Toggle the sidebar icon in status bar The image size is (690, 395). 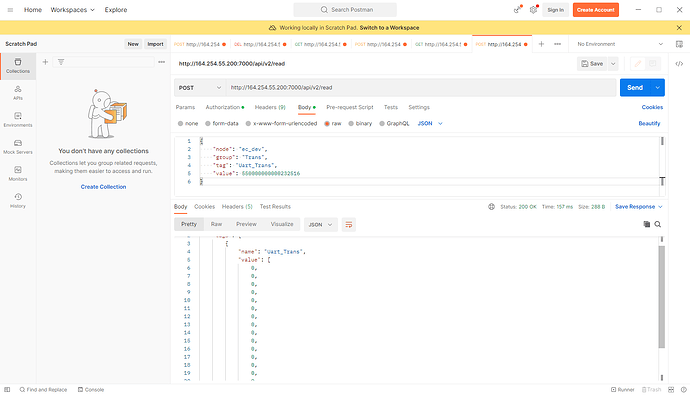(7, 390)
